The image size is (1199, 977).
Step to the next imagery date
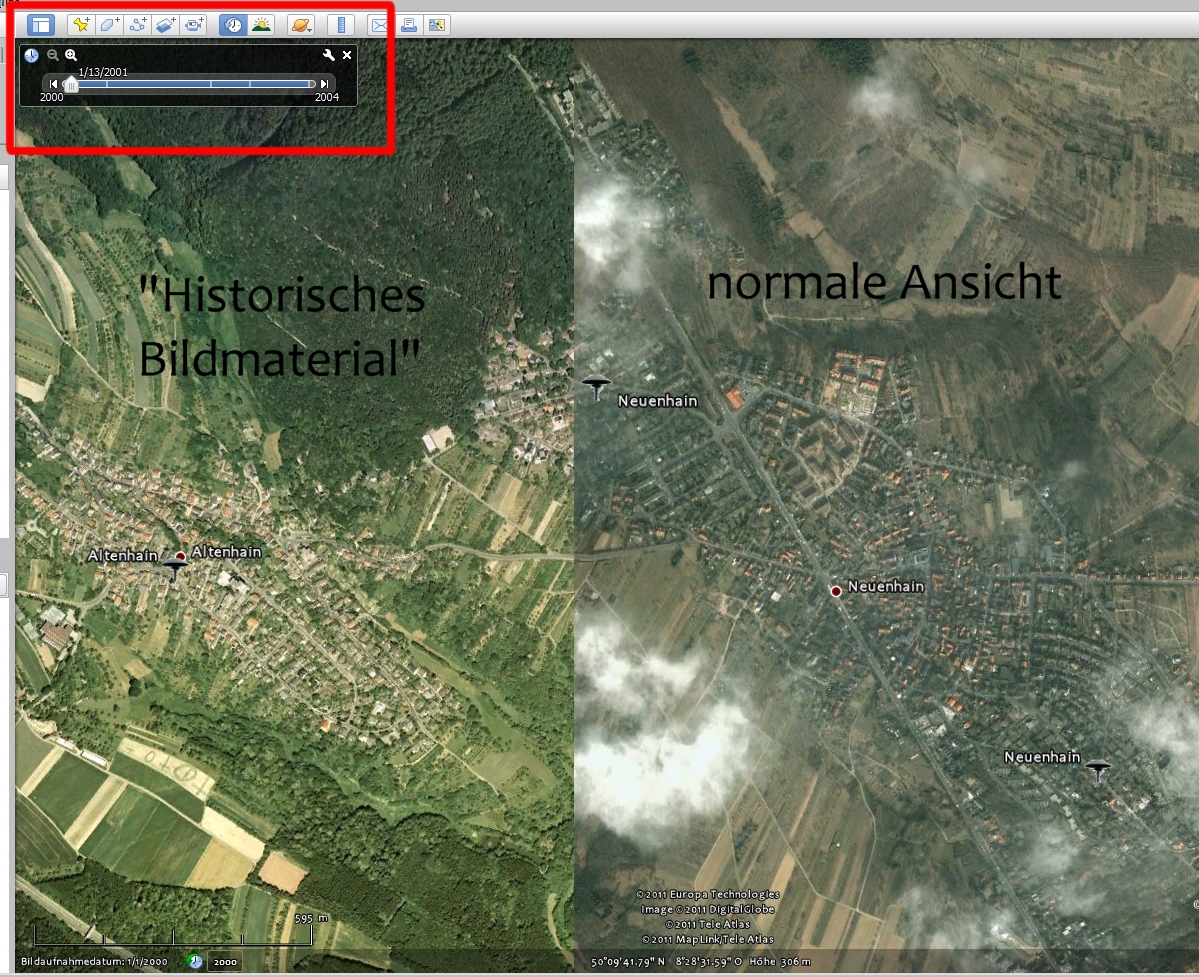click(x=325, y=84)
